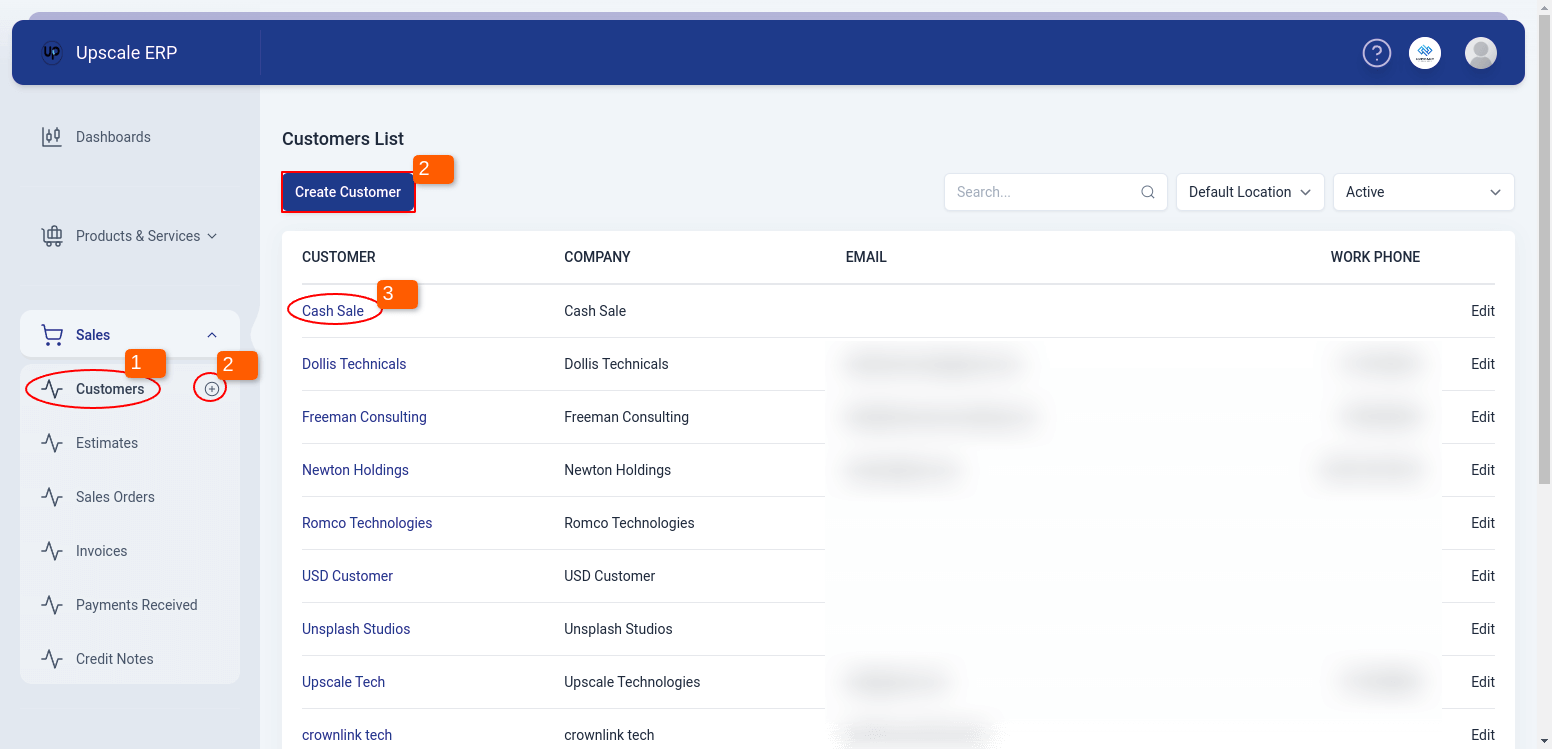Click the Dashboards chart icon
This screenshot has width=1552, height=749.
[51, 137]
